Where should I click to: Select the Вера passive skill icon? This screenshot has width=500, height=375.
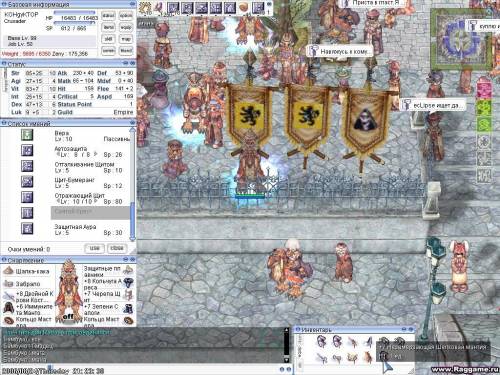coord(27,135)
